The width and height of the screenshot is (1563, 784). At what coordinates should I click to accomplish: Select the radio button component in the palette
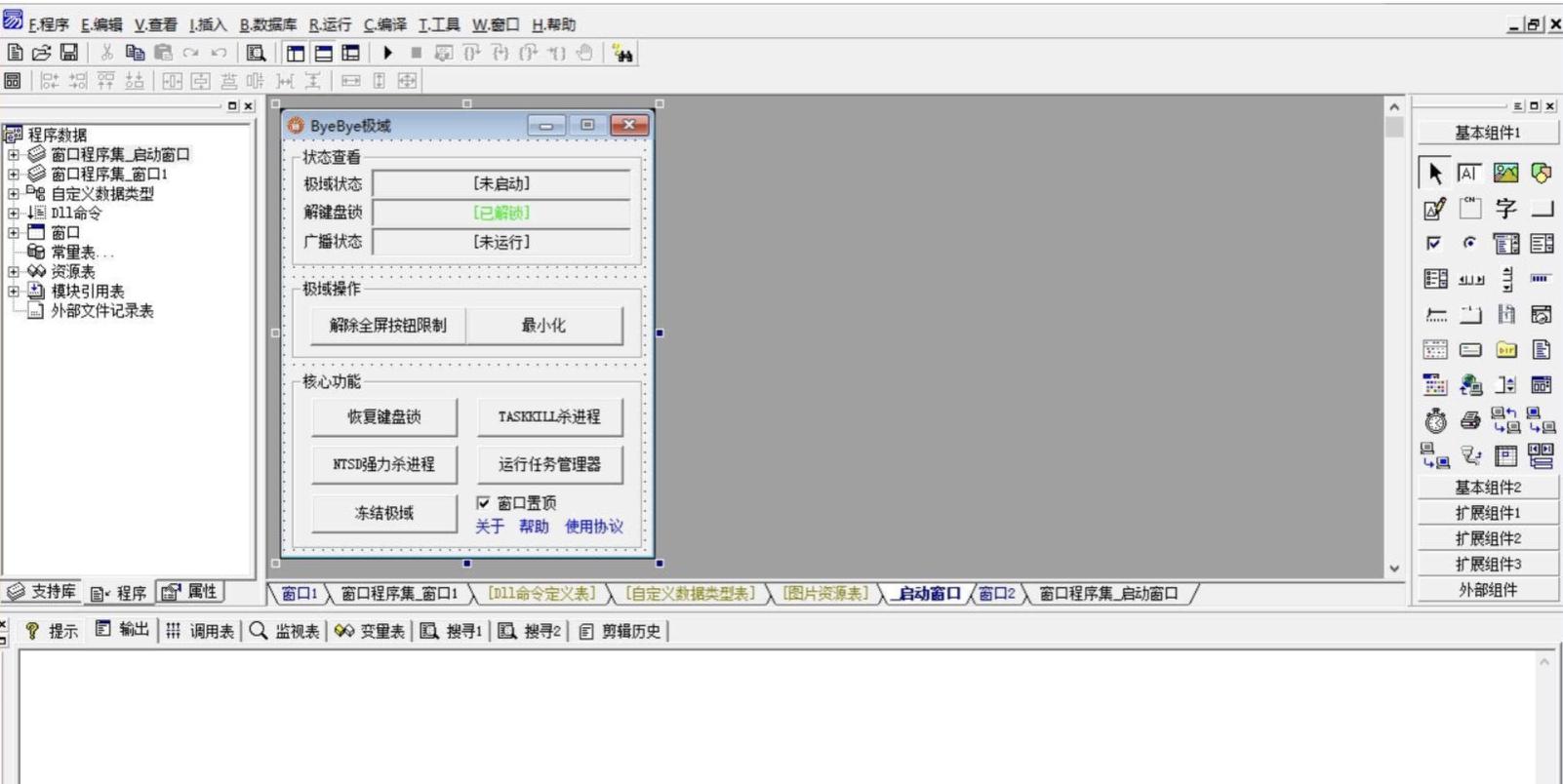(1470, 244)
